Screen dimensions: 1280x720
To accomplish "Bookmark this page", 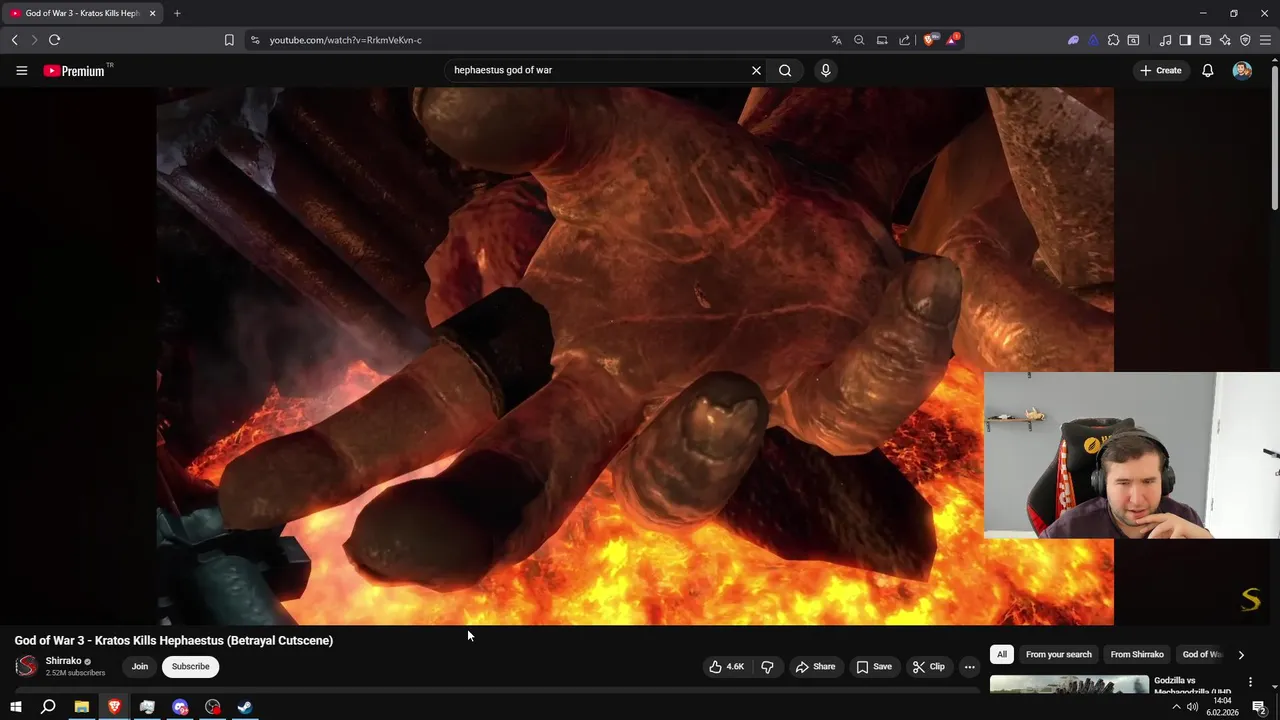I will pyautogui.click(x=229, y=40).
